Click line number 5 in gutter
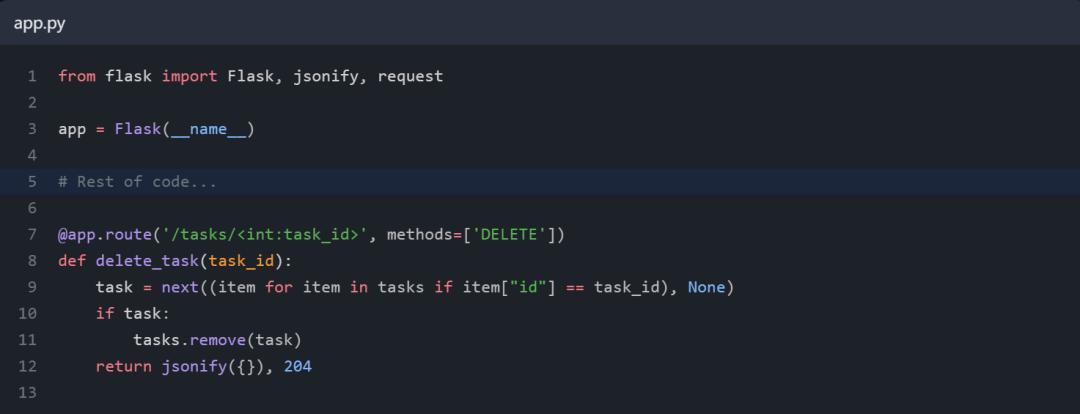This screenshot has width=1080, height=414. pyautogui.click(x=32, y=182)
